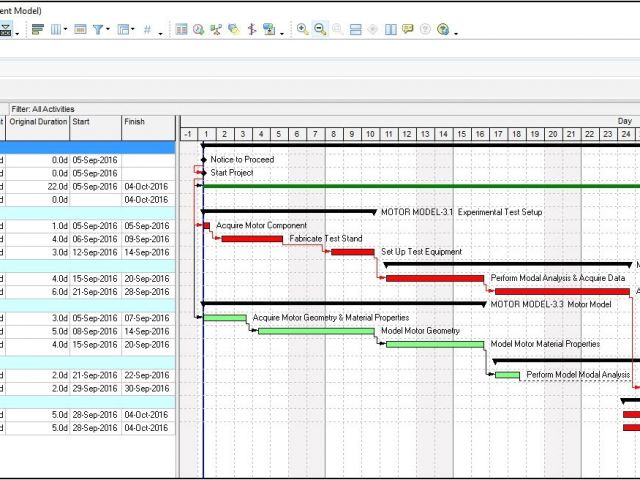640x480 pixels.
Task: Select the Model Motor Geometry green bar
Action: 316,331
